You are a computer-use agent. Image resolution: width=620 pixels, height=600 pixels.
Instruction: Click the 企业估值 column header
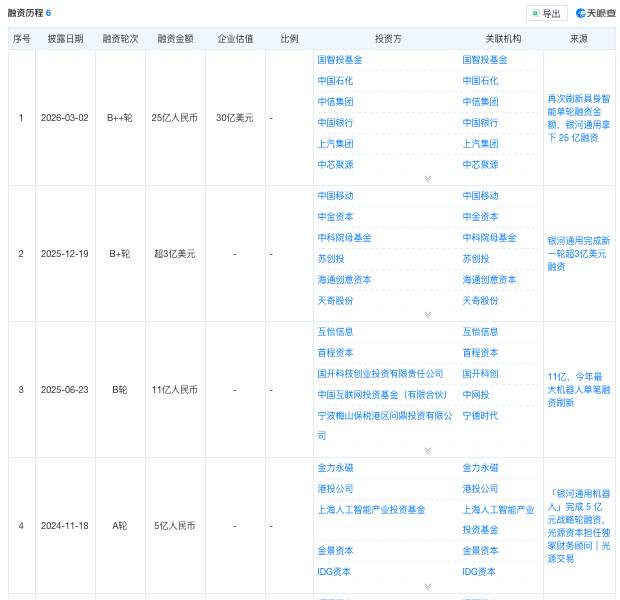tap(235, 39)
